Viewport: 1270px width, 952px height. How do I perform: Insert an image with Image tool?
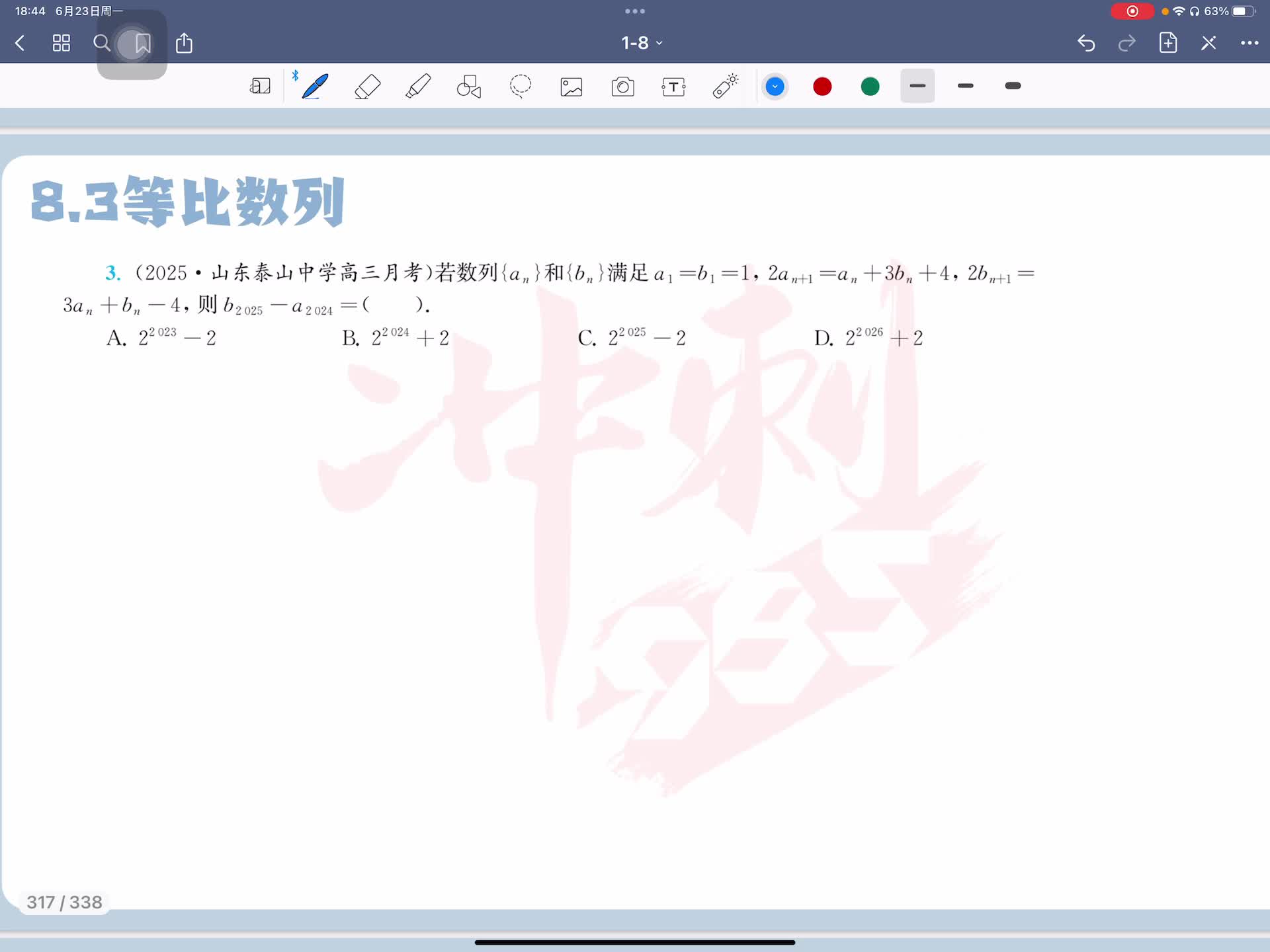571,87
